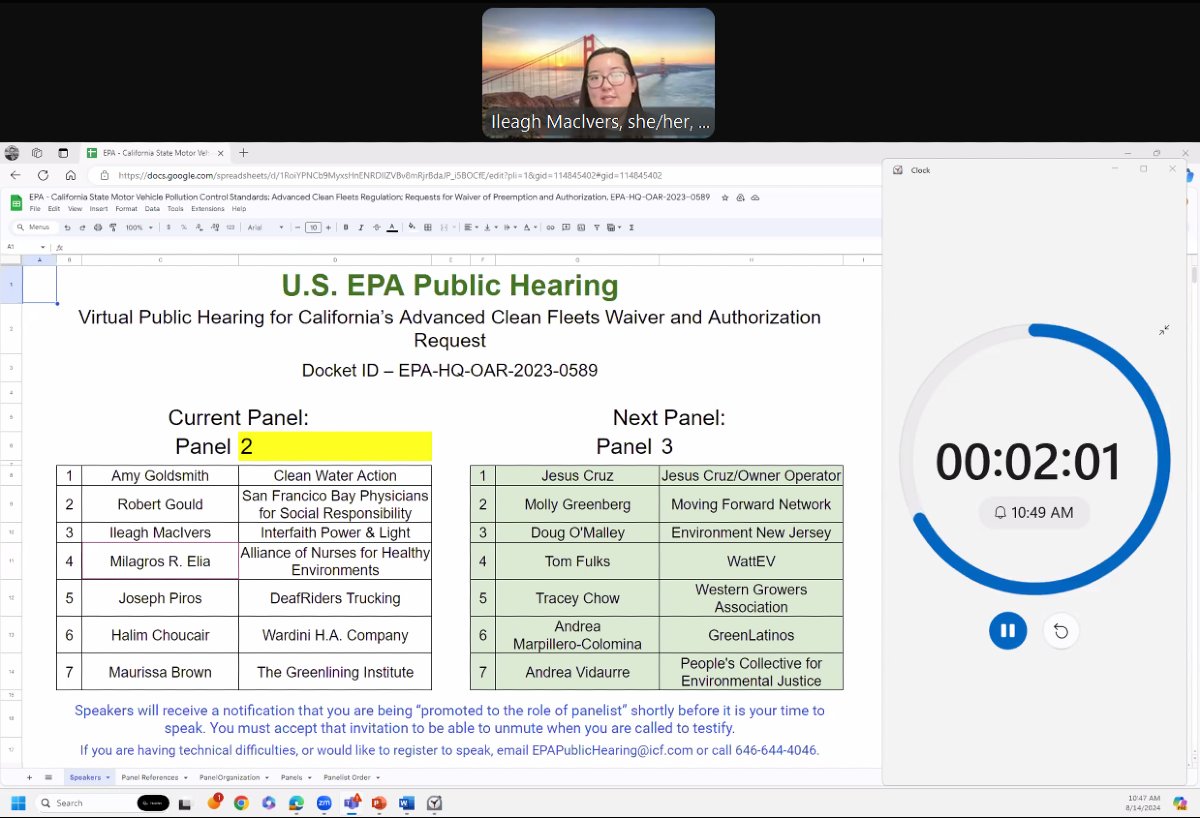This screenshot has width=1200, height=818.
Task: Open Microsoft Teams from the taskbar
Action: 351,803
